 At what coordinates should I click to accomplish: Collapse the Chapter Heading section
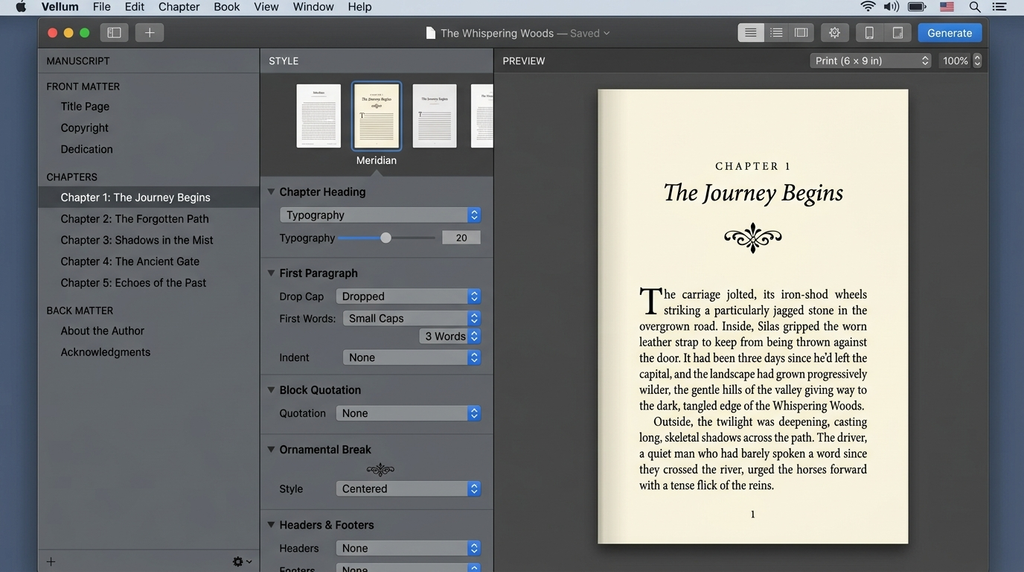271,192
